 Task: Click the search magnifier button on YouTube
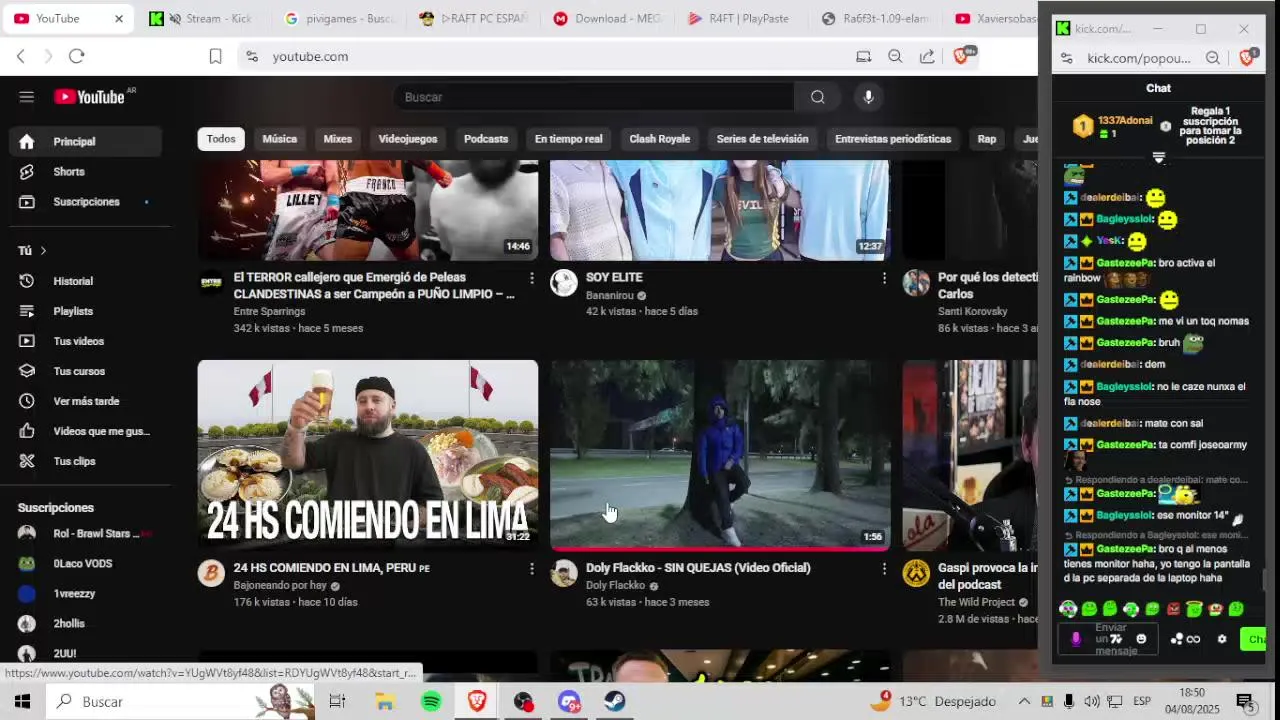click(x=818, y=97)
